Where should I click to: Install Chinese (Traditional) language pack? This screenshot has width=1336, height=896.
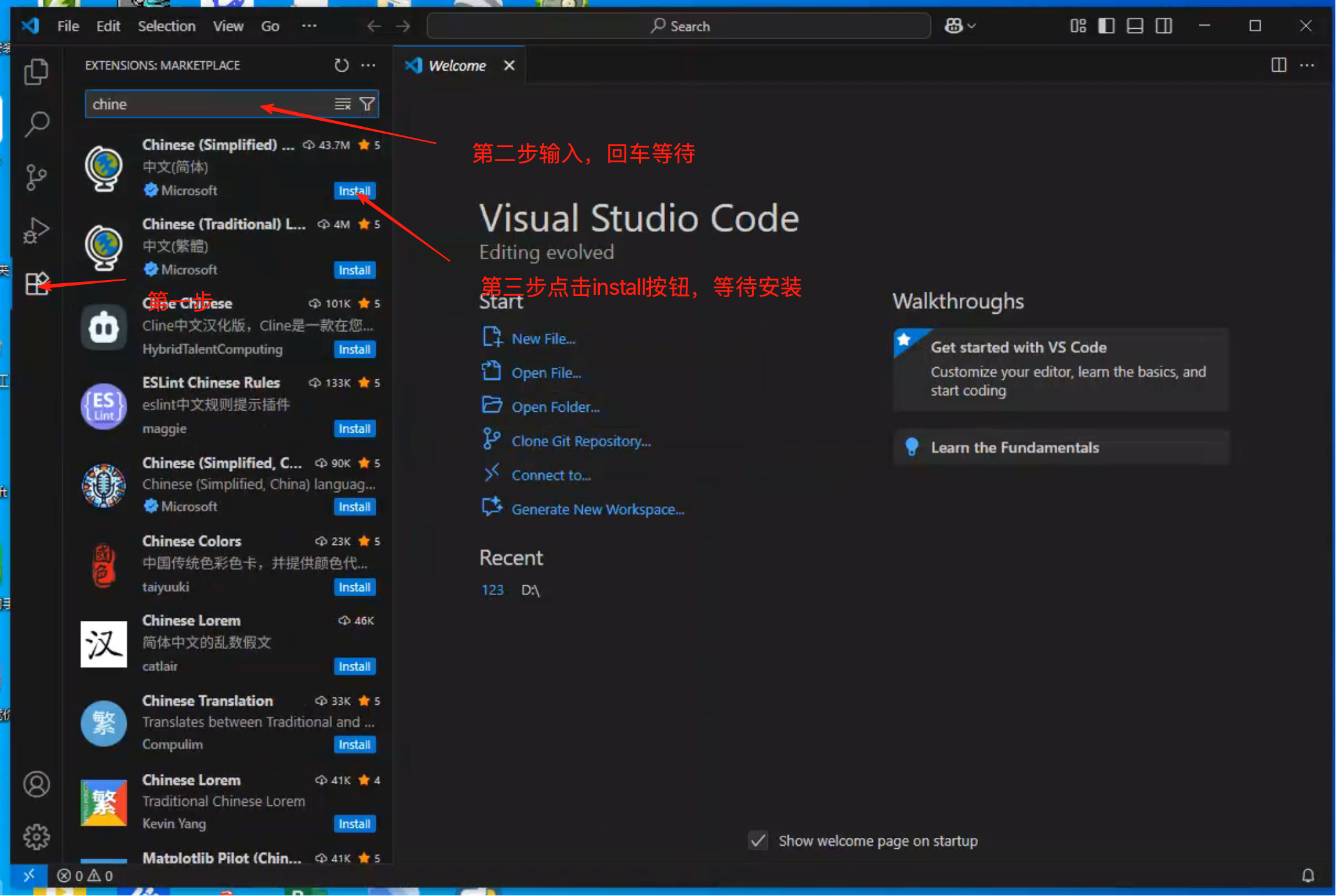[354, 270]
